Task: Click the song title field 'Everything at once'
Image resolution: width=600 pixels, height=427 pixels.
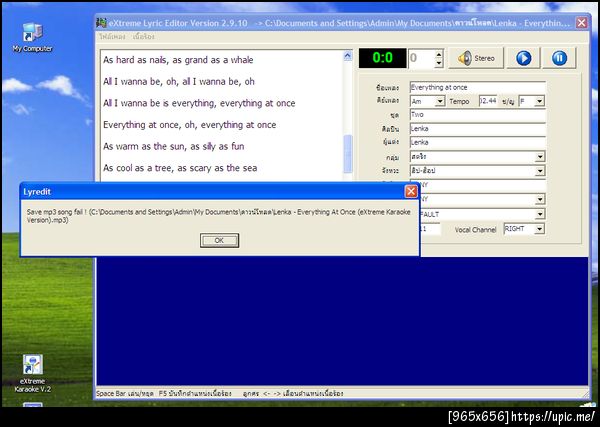Action: (478, 87)
